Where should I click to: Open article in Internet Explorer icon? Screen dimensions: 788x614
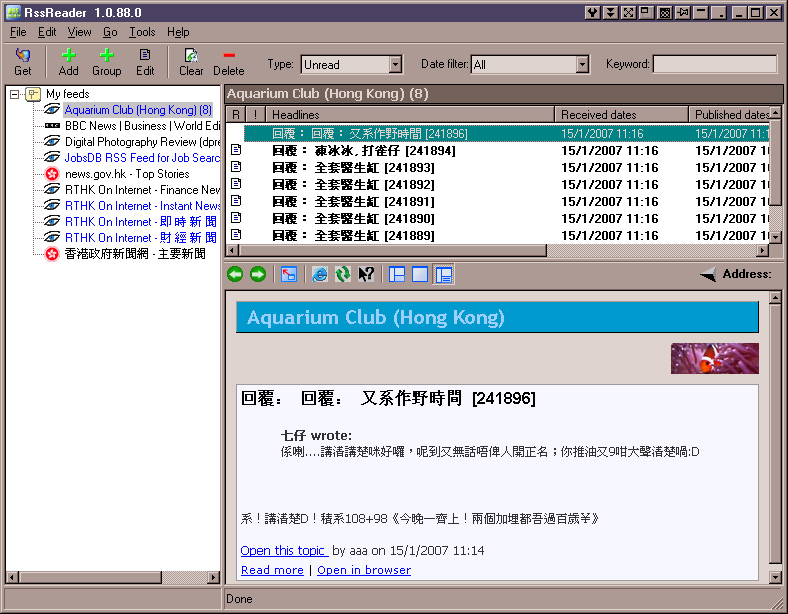[x=320, y=274]
